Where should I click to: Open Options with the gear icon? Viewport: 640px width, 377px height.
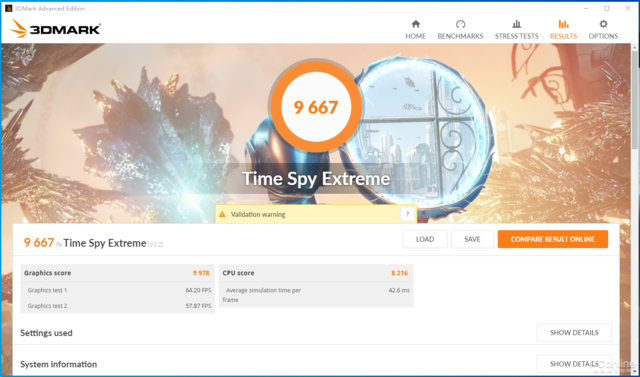coord(603,24)
